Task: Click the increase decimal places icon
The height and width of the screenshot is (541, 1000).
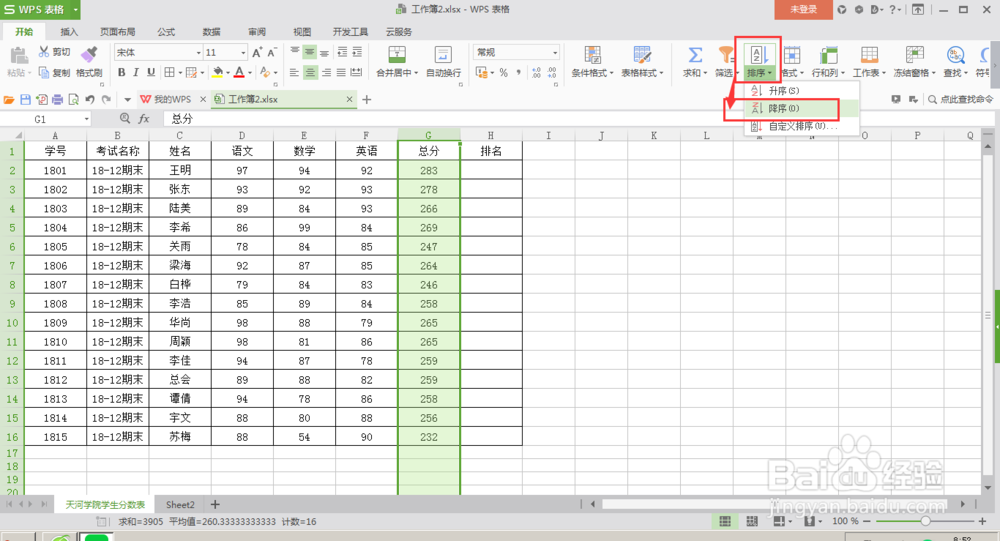Action: click(536, 73)
